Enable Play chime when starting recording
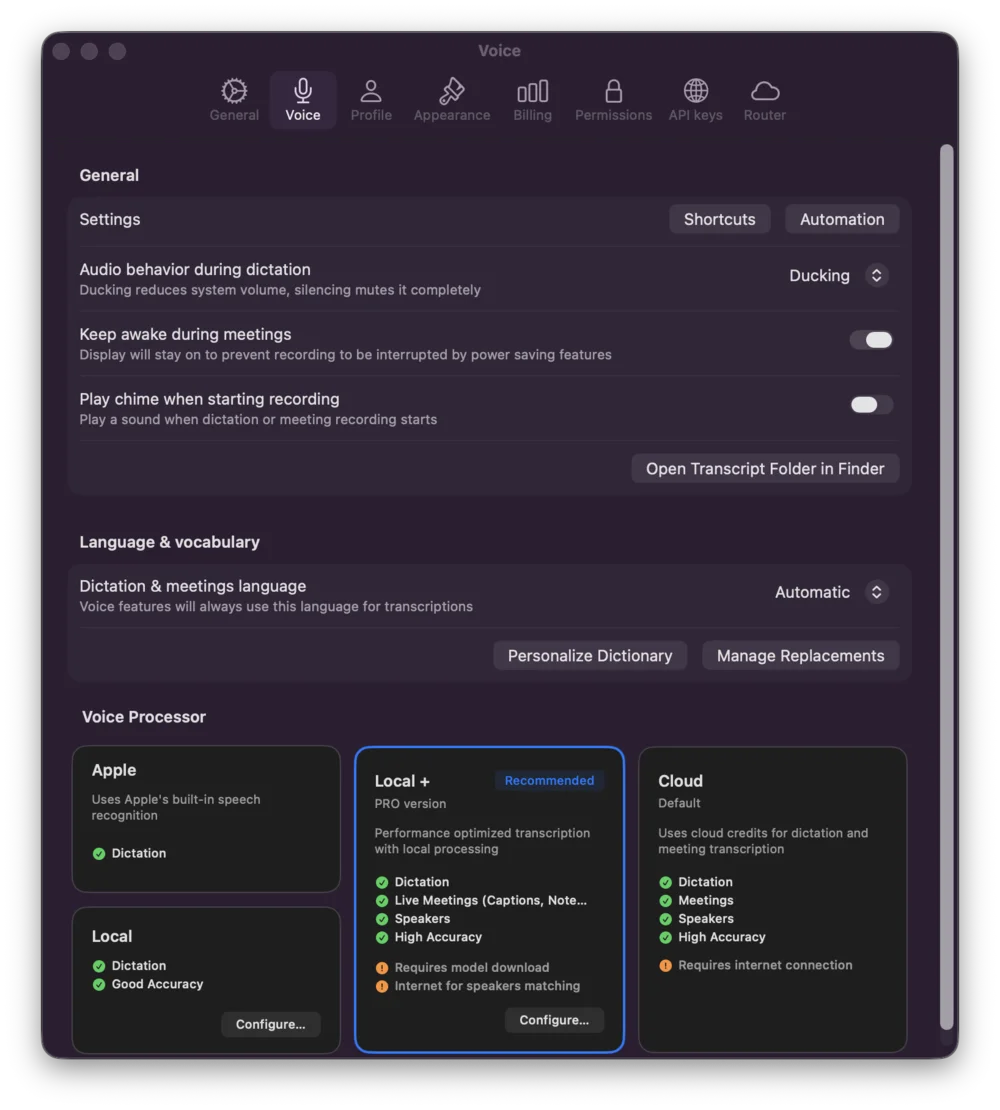The image size is (1000, 1110). pyautogui.click(x=871, y=405)
